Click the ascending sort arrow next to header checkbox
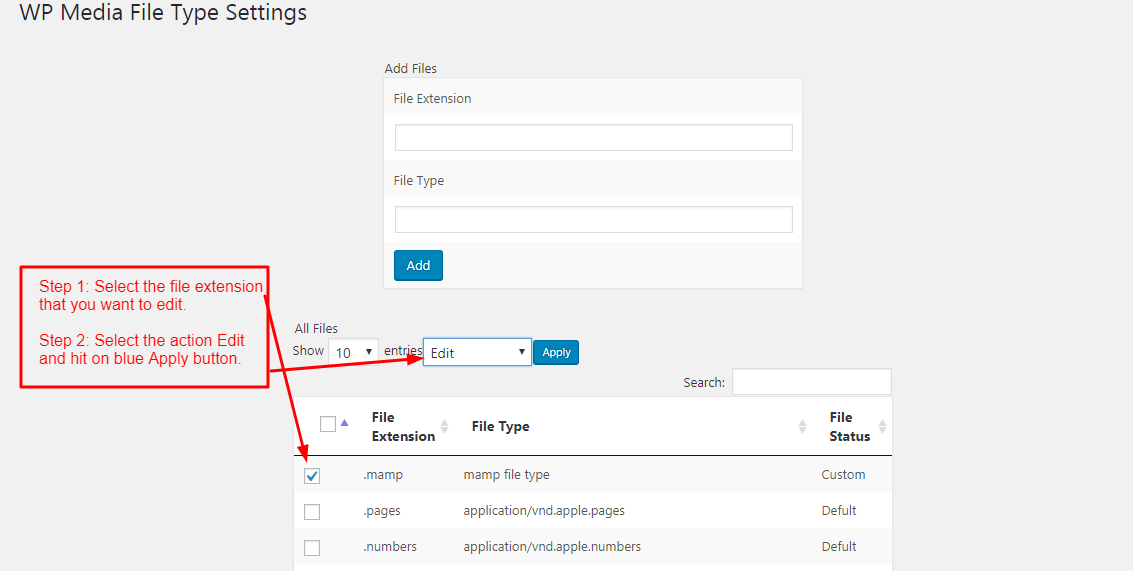This screenshot has width=1133, height=571. [345, 423]
